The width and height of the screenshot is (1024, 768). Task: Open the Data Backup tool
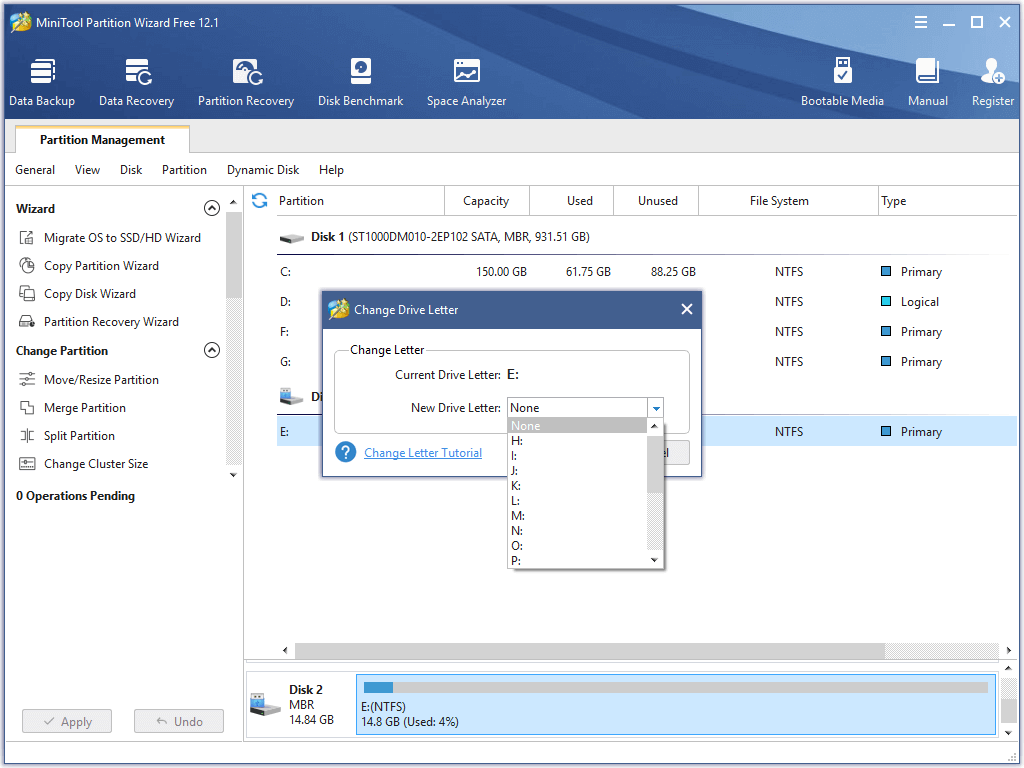[x=42, y=82]
